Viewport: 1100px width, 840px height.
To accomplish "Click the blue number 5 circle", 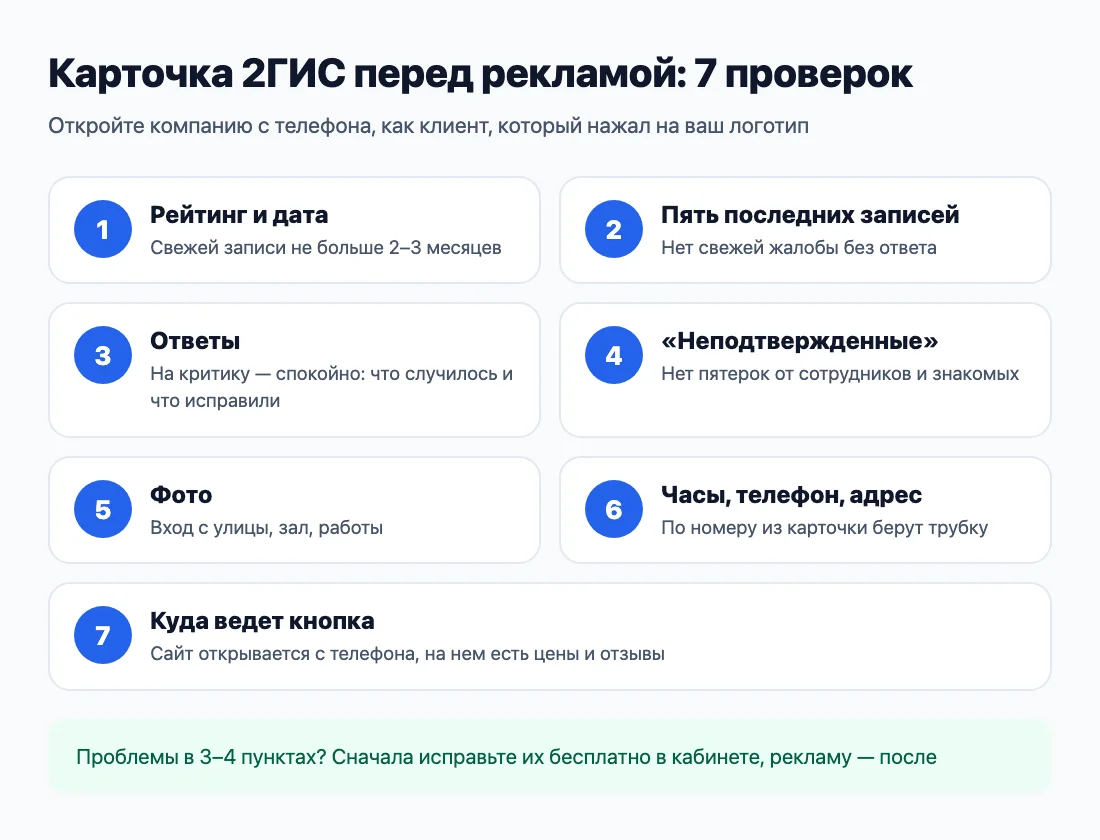I will [102, 509].
